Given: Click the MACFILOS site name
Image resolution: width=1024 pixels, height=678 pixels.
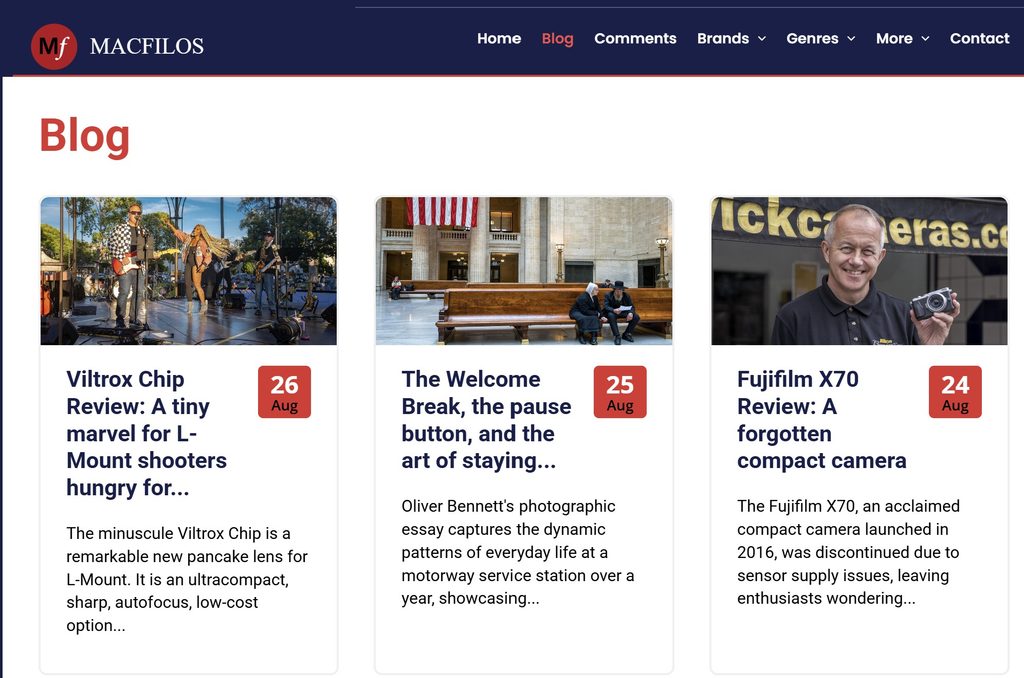Looking at the screenshot, I should pyautogui.click(x=147, y=46).
